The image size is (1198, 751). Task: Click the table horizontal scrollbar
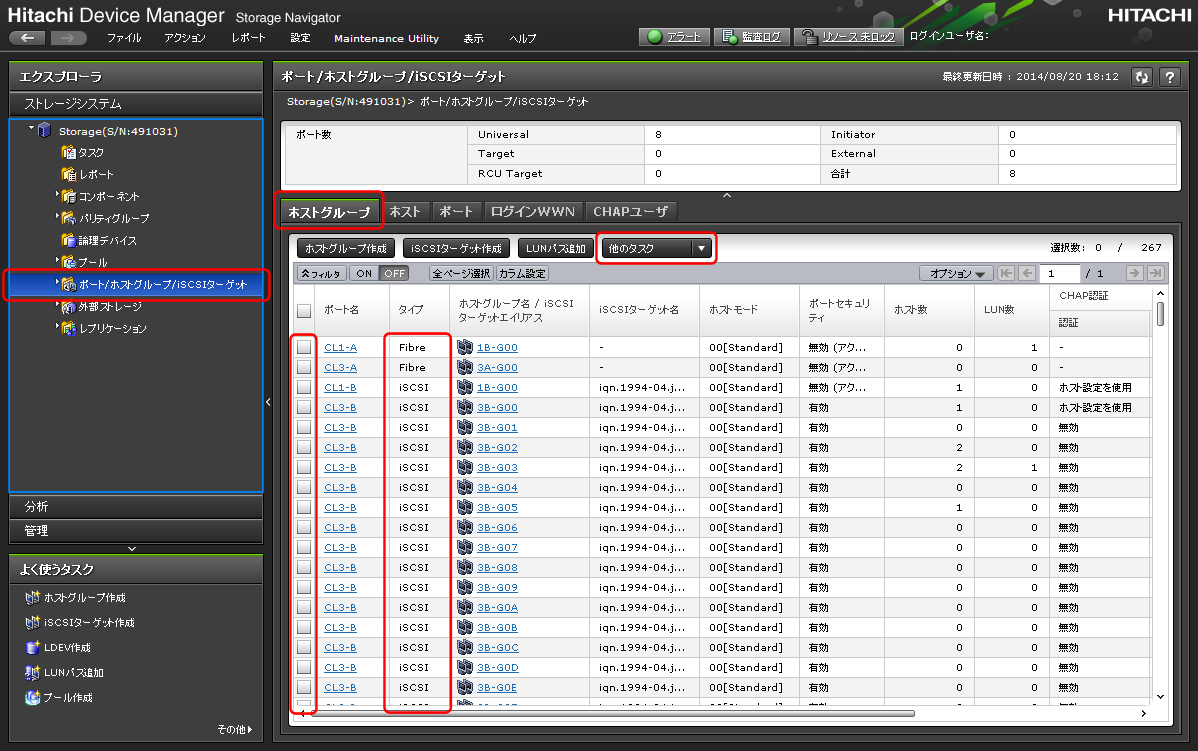(612, 714)
